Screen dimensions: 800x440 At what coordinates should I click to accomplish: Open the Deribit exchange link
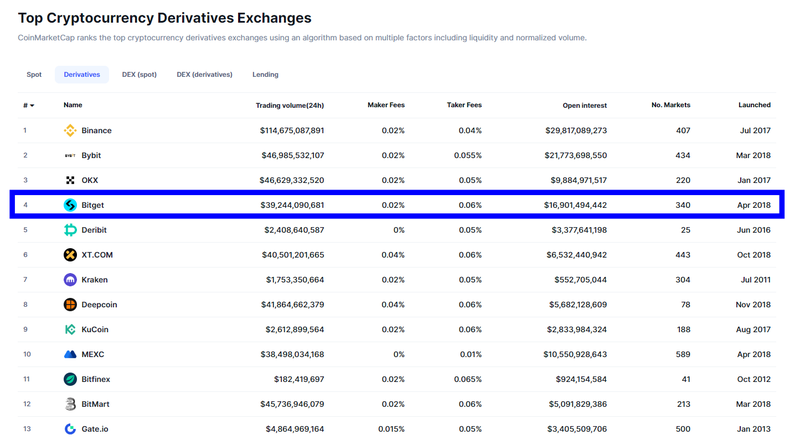pos(94,230)
